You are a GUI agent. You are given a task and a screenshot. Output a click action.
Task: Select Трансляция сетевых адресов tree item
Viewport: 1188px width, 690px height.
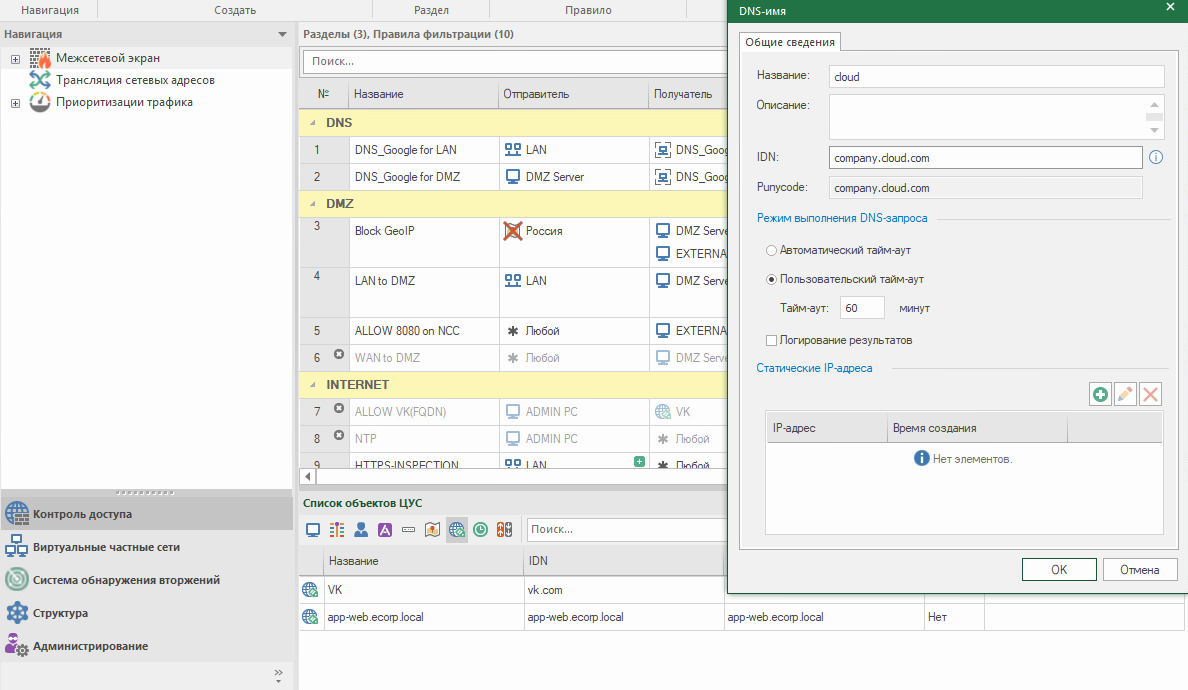135,80
